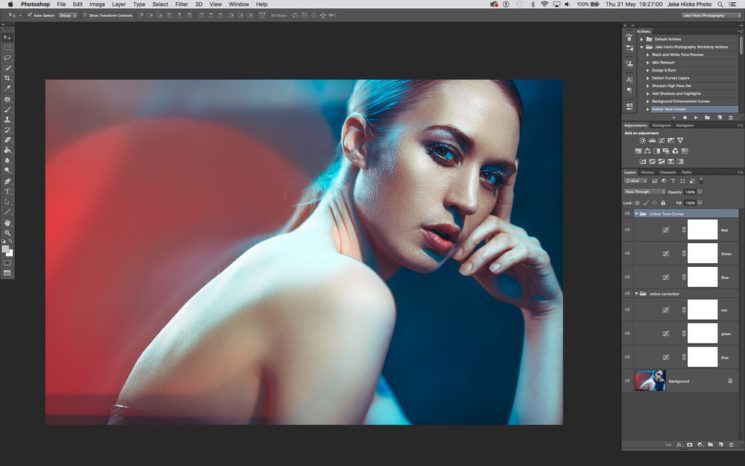Add a Photo Filter adjustment
This screenshot has height=466, width=745.
tap(666, 151)
